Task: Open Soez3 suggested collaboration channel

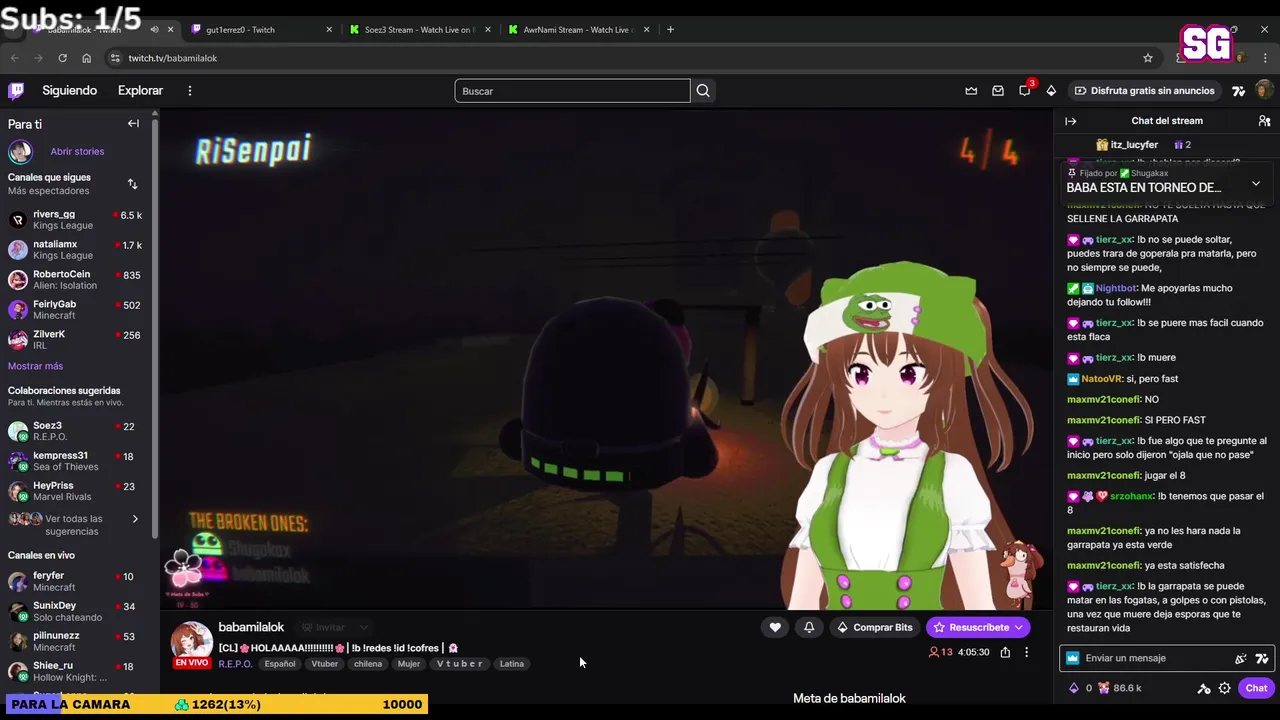Action: [x=75, y=431]
